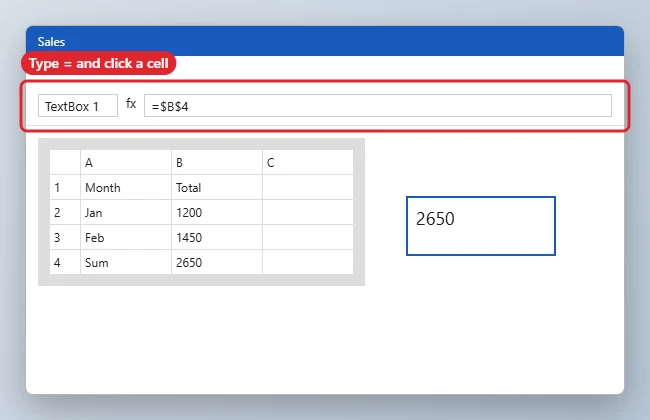This screenshot has width=650, height=420.
Task: Click the select-all corner cell of grid
Action: [x=65, y=163]
